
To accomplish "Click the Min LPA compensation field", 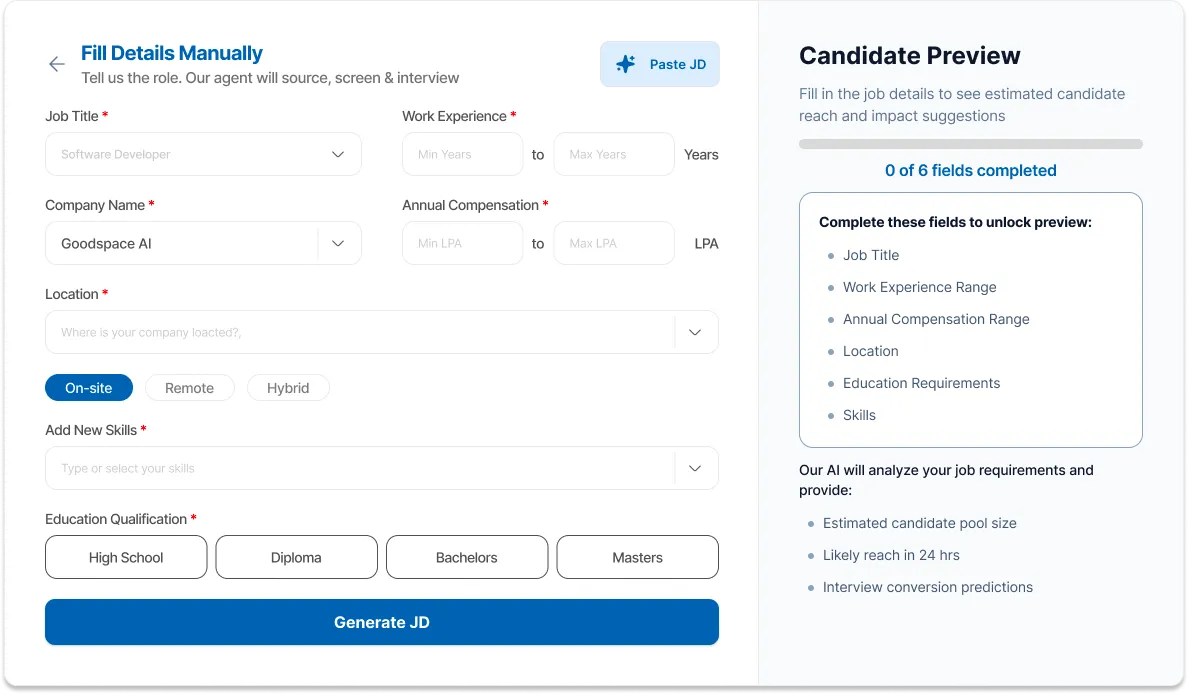I will (462, 243).
